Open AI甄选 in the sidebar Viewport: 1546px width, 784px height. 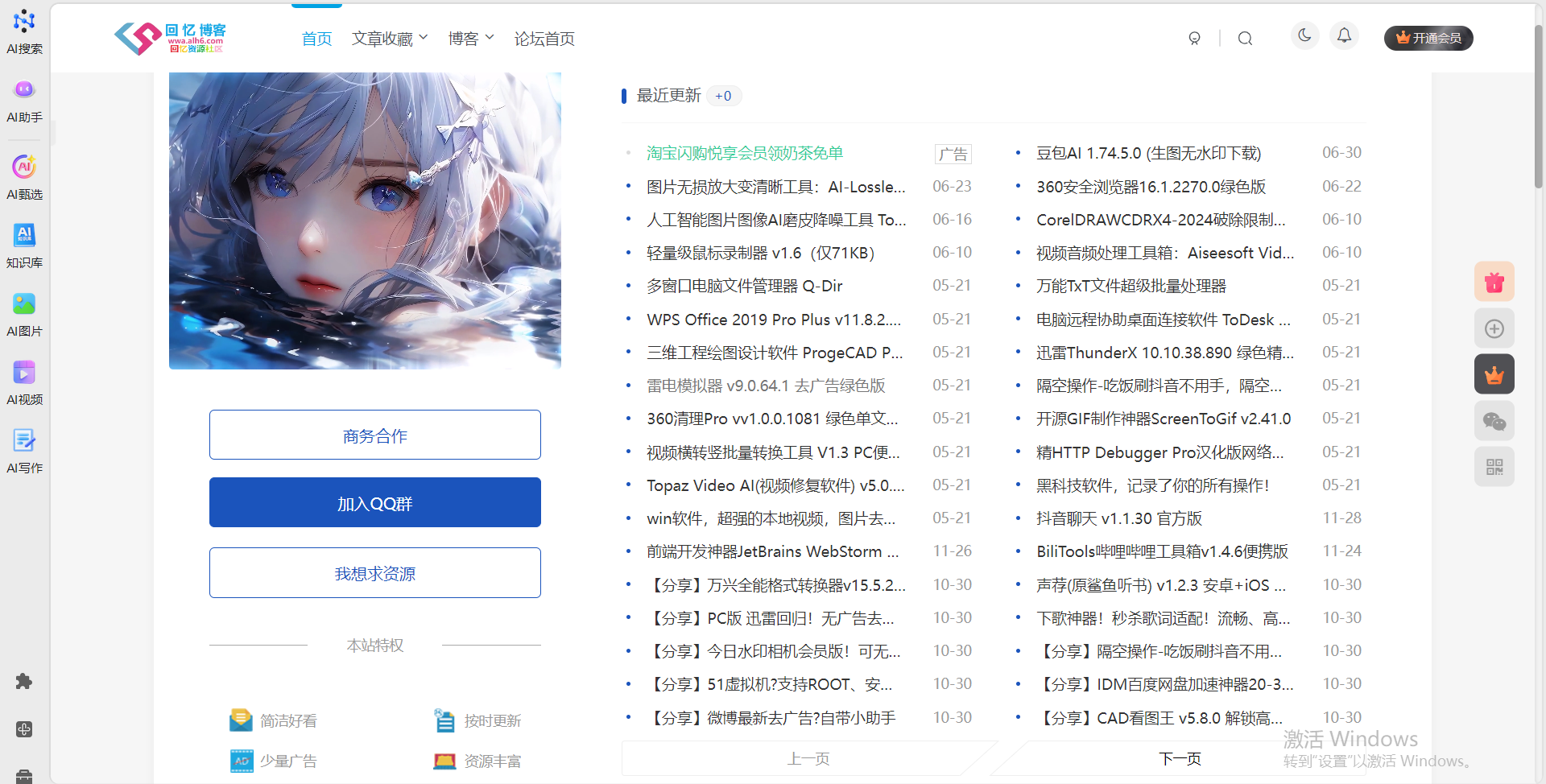(24, 177)
